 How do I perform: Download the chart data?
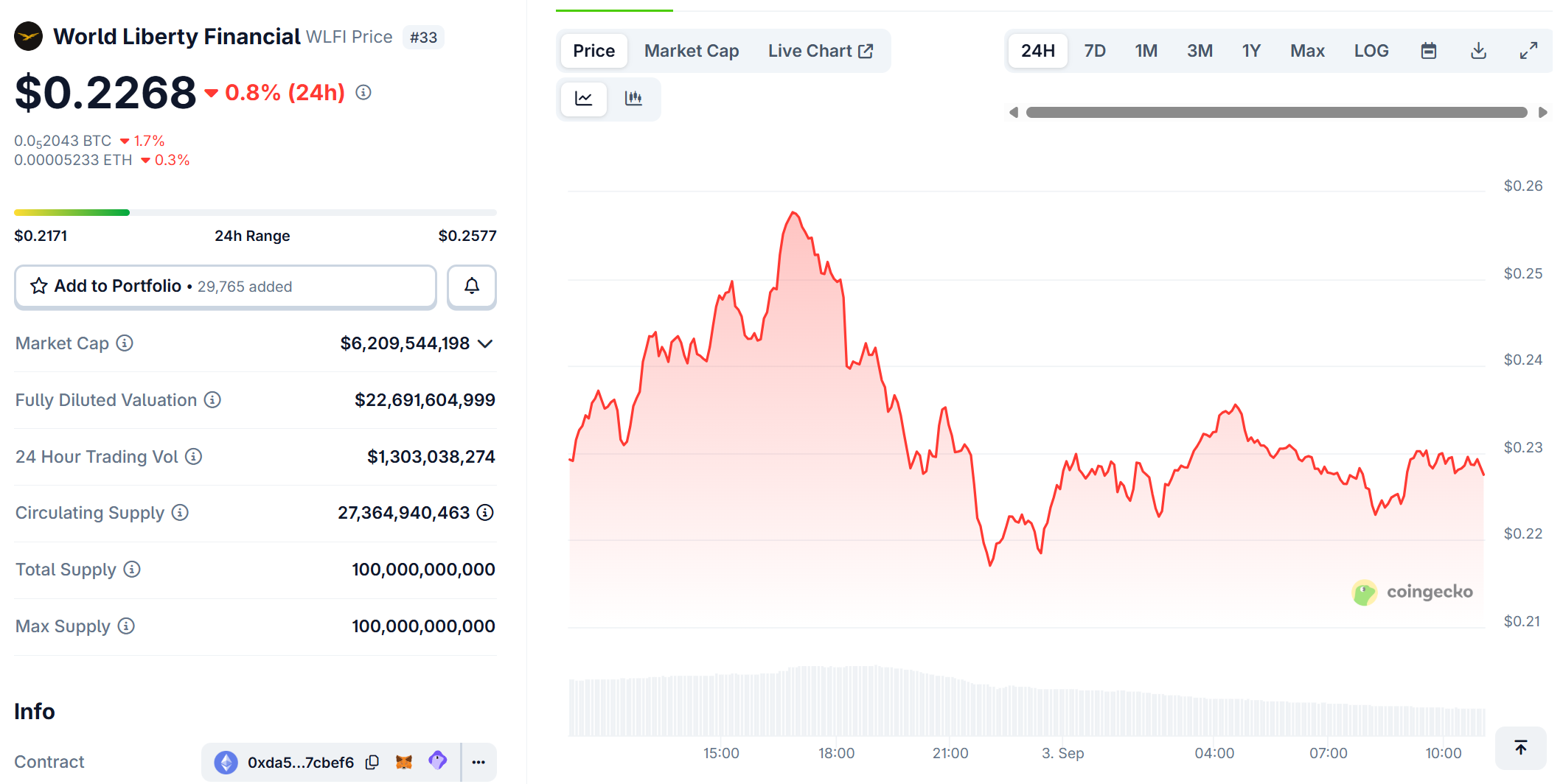(1478, 51)
